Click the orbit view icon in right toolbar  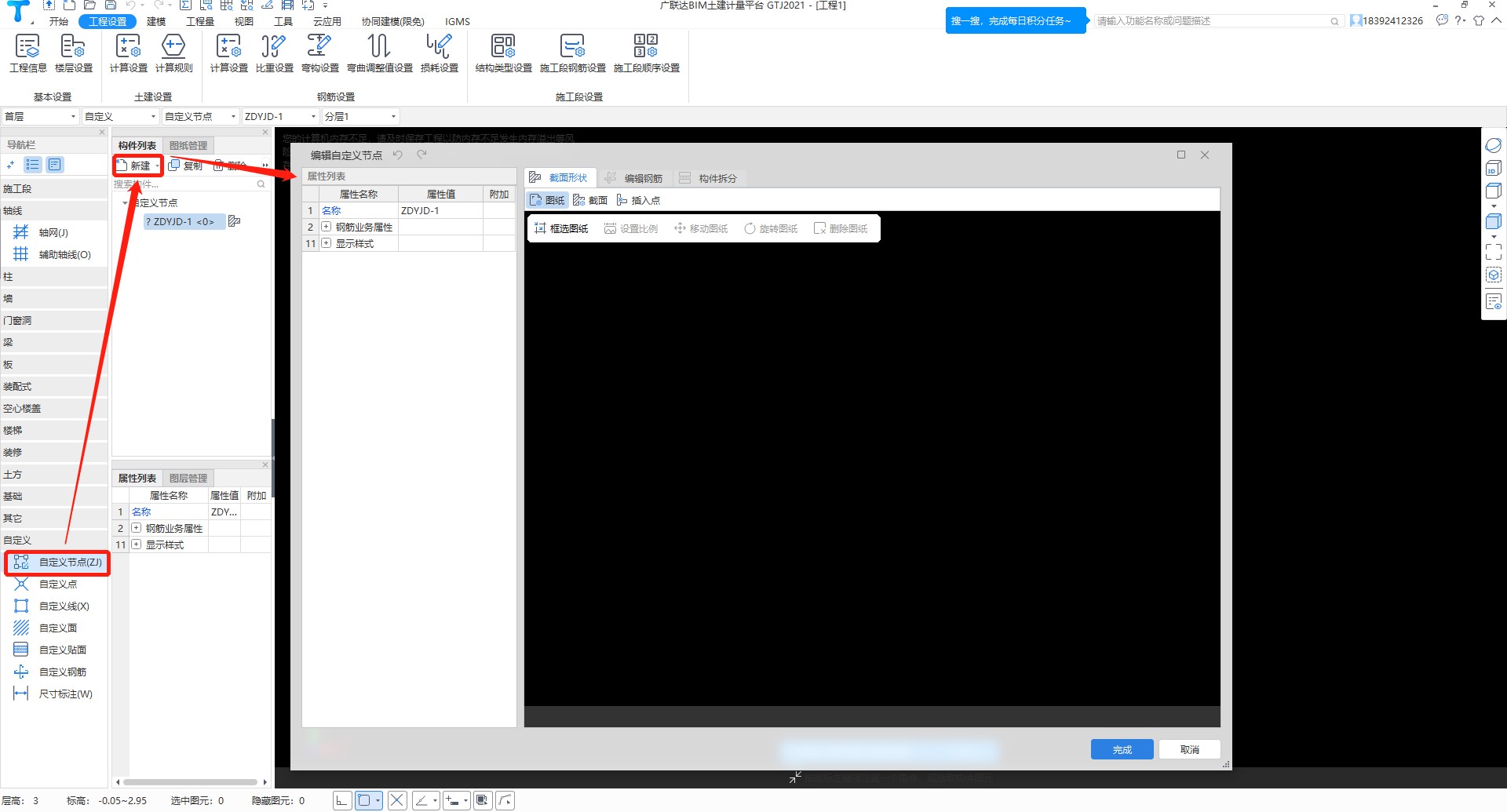pyautogui.click(x=1494, y=145)
